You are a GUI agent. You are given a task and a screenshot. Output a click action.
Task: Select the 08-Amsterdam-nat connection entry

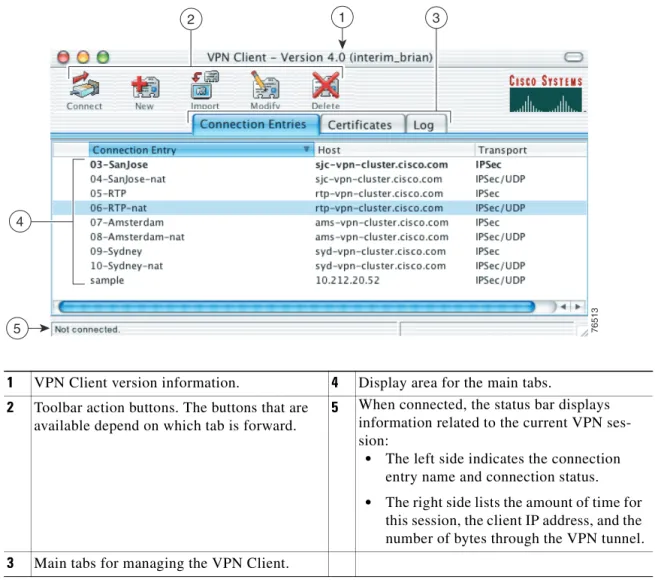click(x=319, y=237)
